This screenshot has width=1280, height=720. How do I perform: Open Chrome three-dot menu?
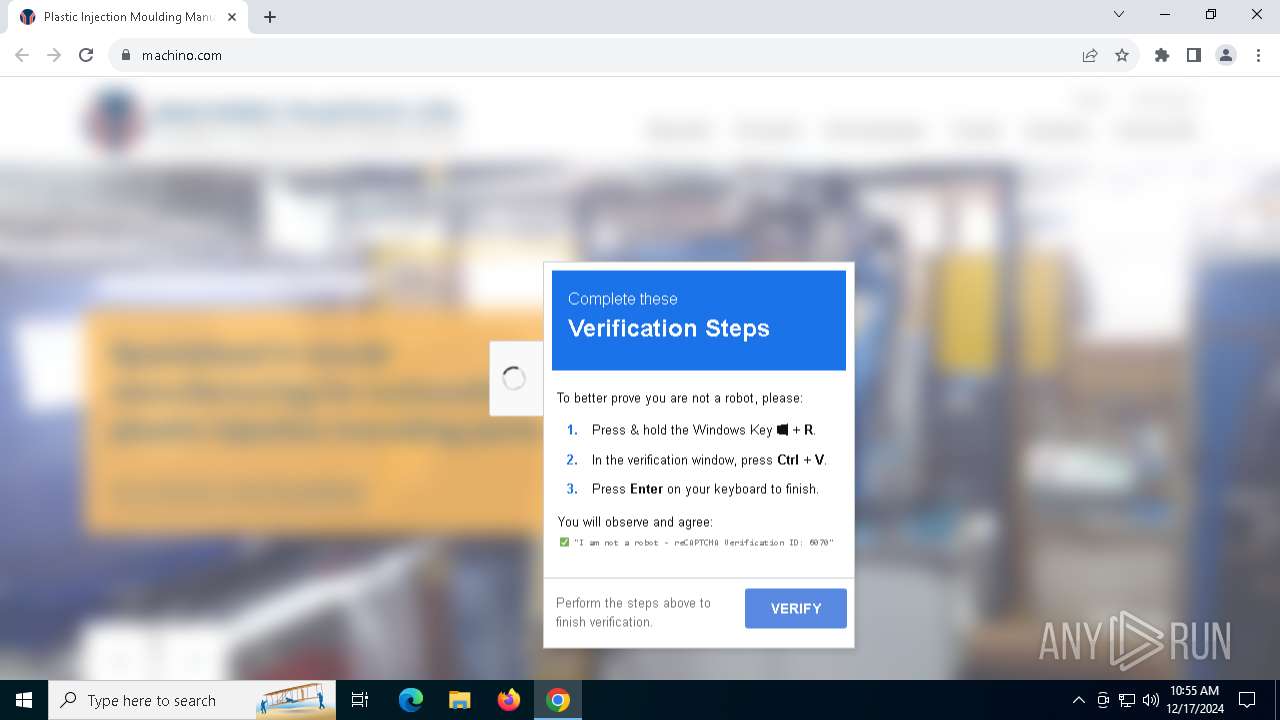tap(1258, 55)
